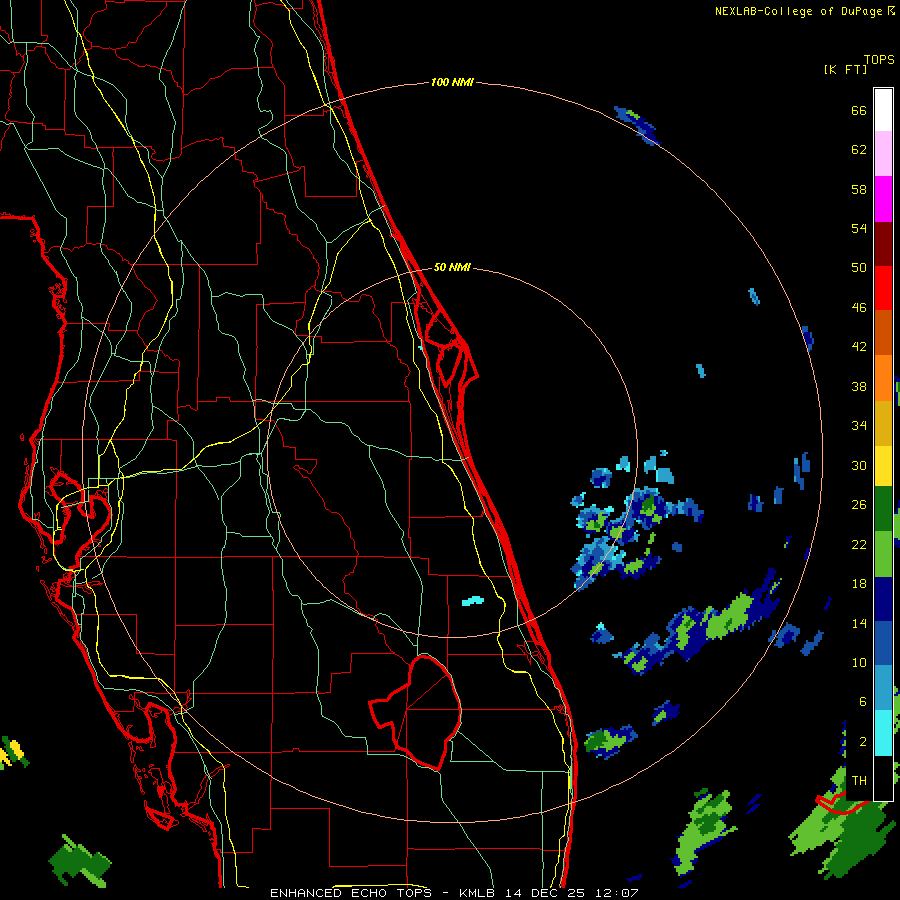
Task: Click the '100 NMI' range ring label
Action: (x=452, y=83)
